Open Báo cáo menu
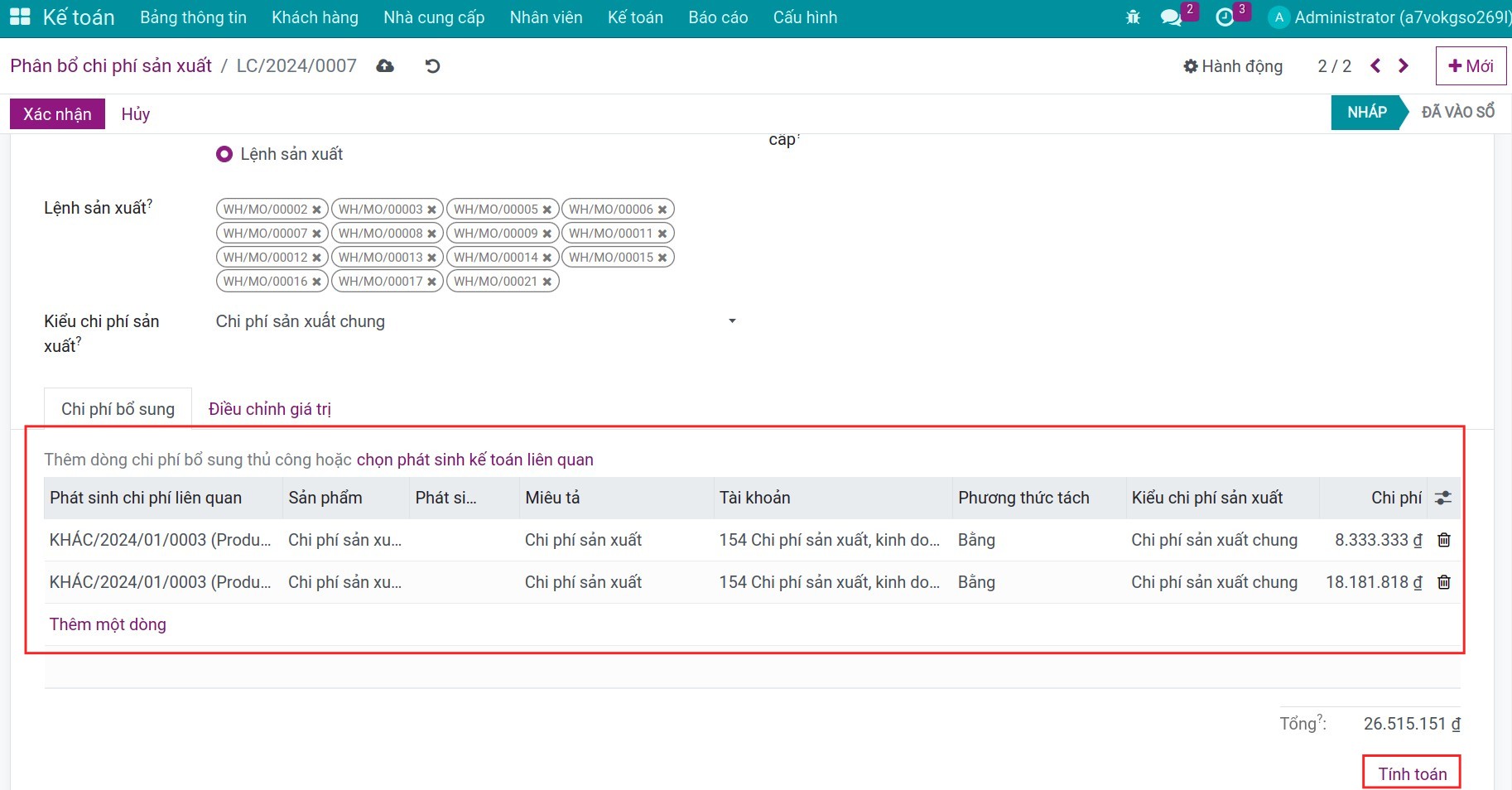 (718, 17)
